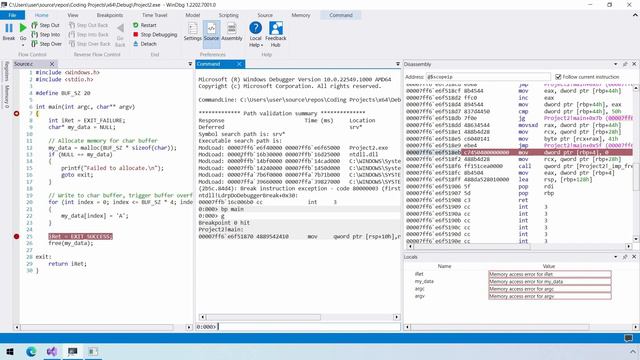Screen dimensions: 640x360
Task: Open the Go button dropdown arrow
Action: point(23,44)
